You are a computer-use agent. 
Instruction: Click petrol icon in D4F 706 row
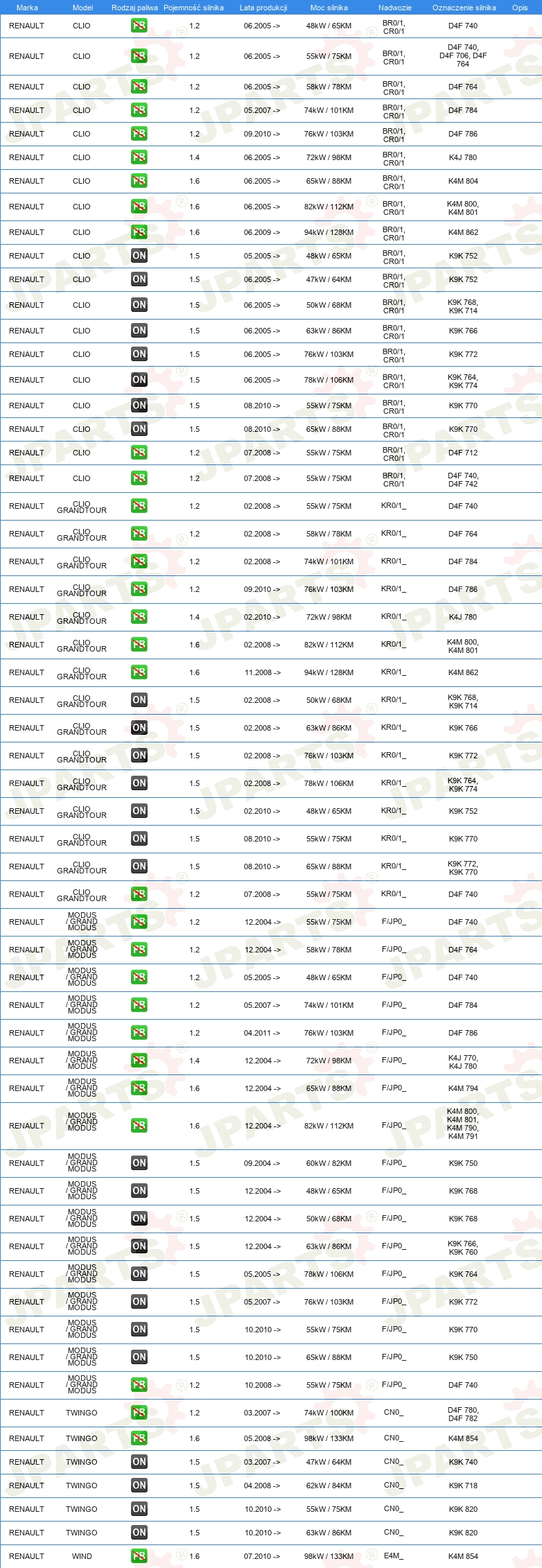139,56
